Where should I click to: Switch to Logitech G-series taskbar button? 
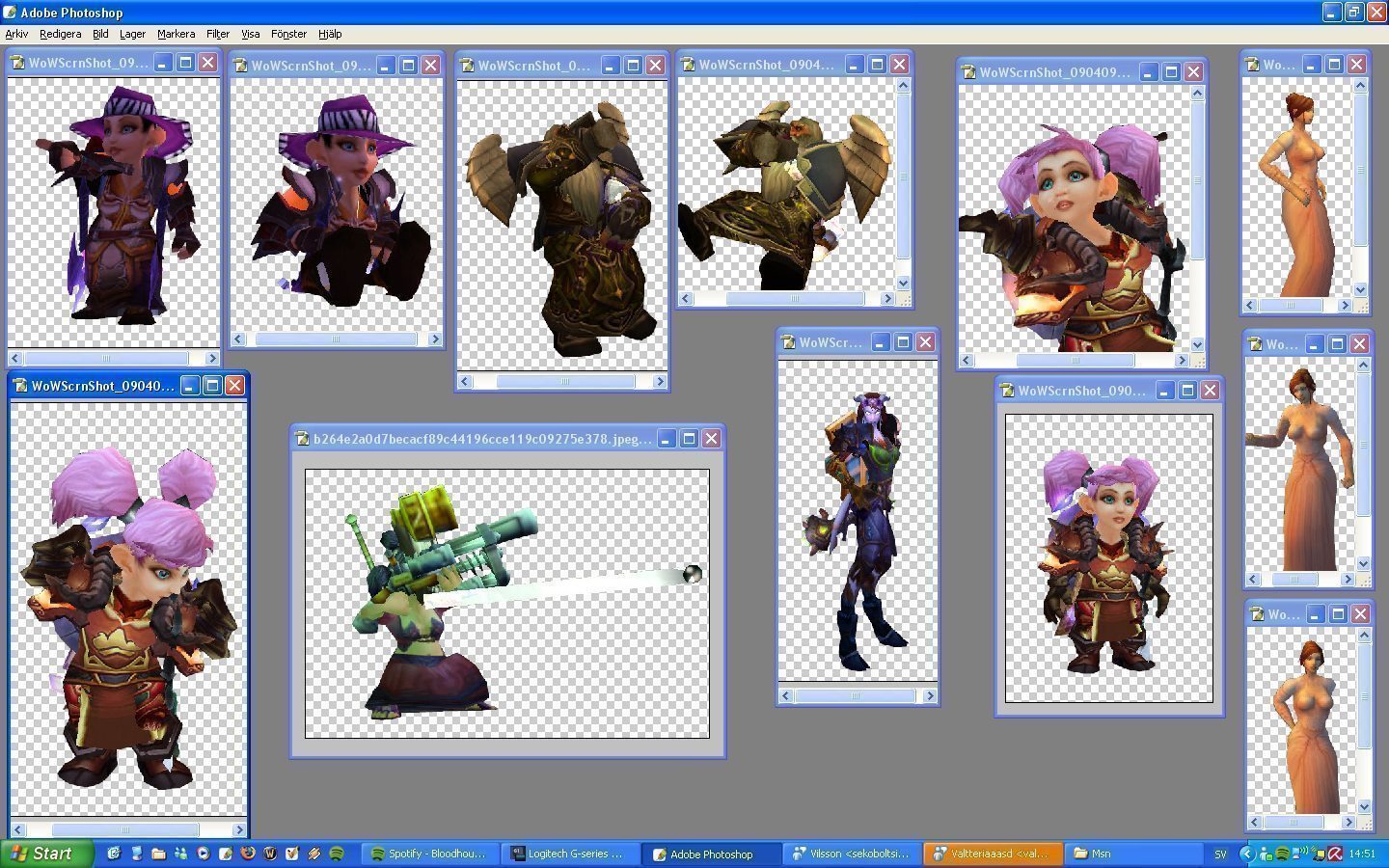pyautogui.click(x=570, y=854)
